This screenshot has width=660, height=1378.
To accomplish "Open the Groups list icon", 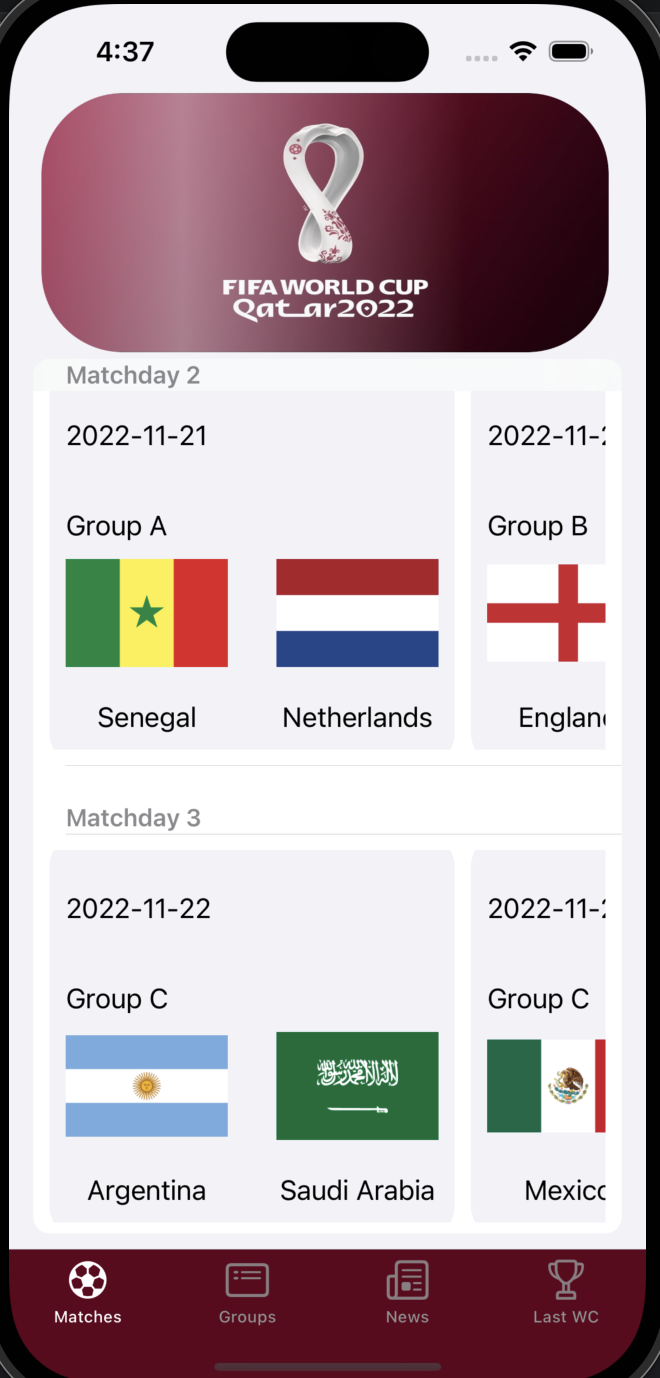I will click(x=247, y=1280).
